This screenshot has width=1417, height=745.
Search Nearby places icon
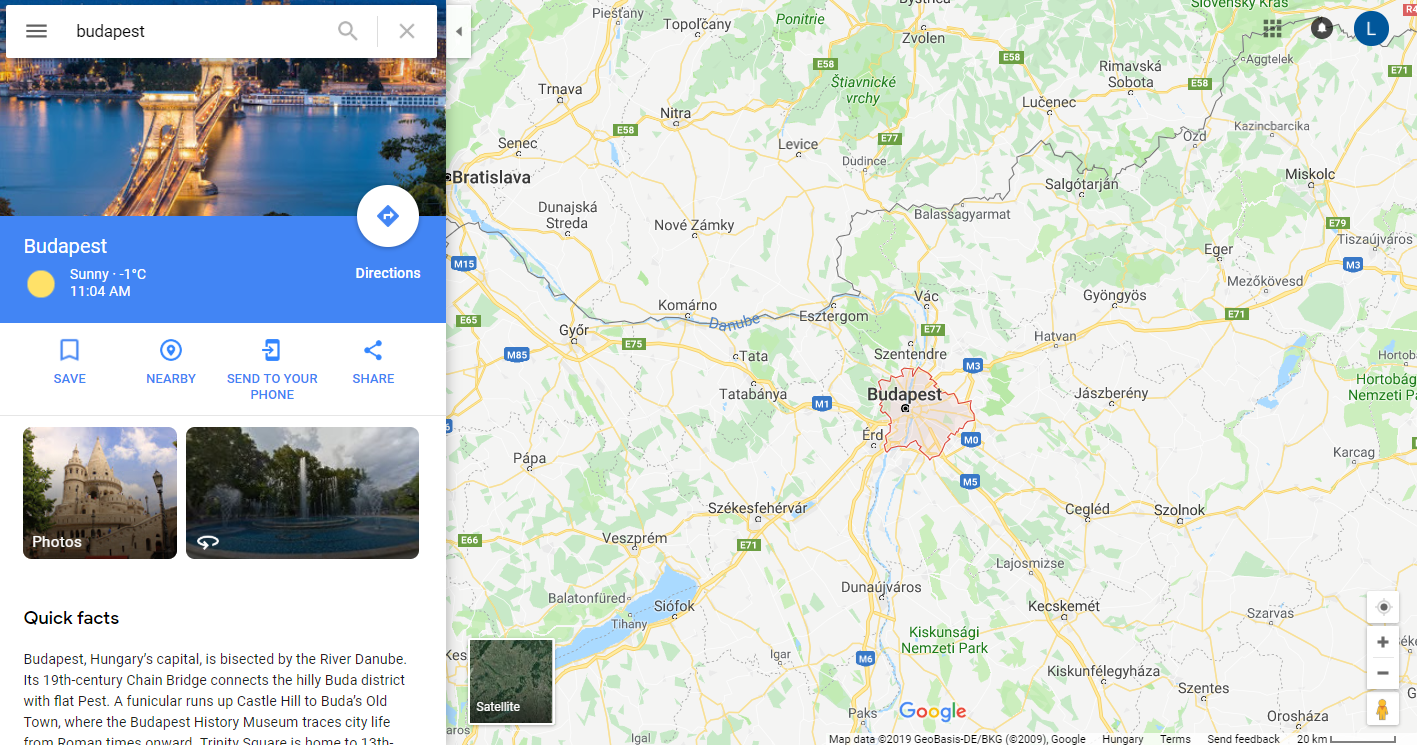click(x=171, y=350)
